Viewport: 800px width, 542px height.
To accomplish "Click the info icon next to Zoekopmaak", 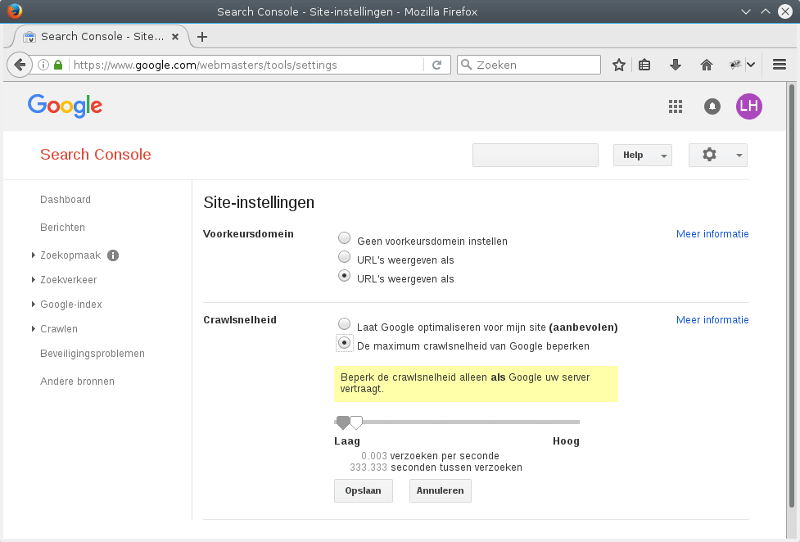I will (113, 255).
